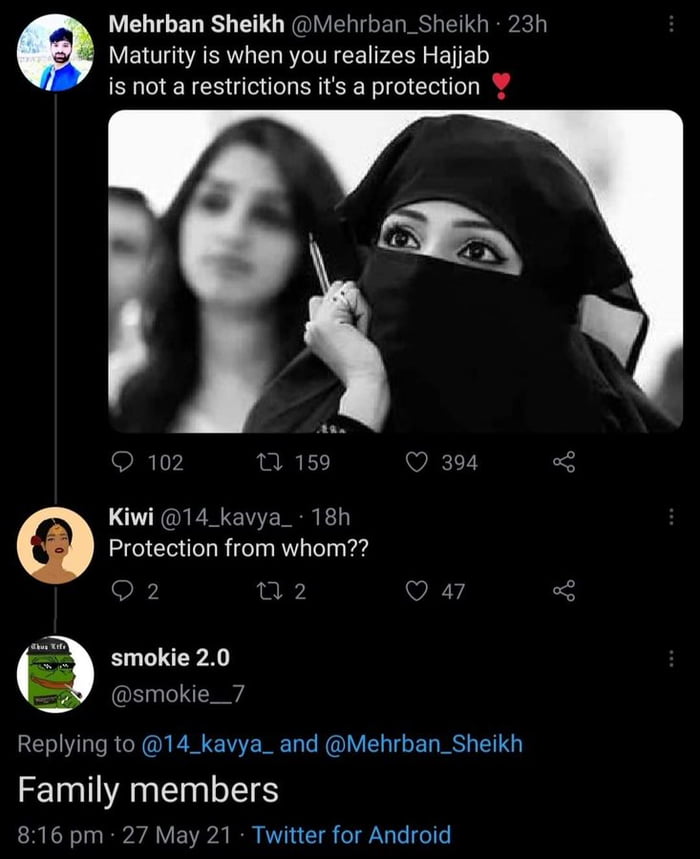The image size is (700, 859).
Task: Tap the Kiwi display name
Action: 130,517
